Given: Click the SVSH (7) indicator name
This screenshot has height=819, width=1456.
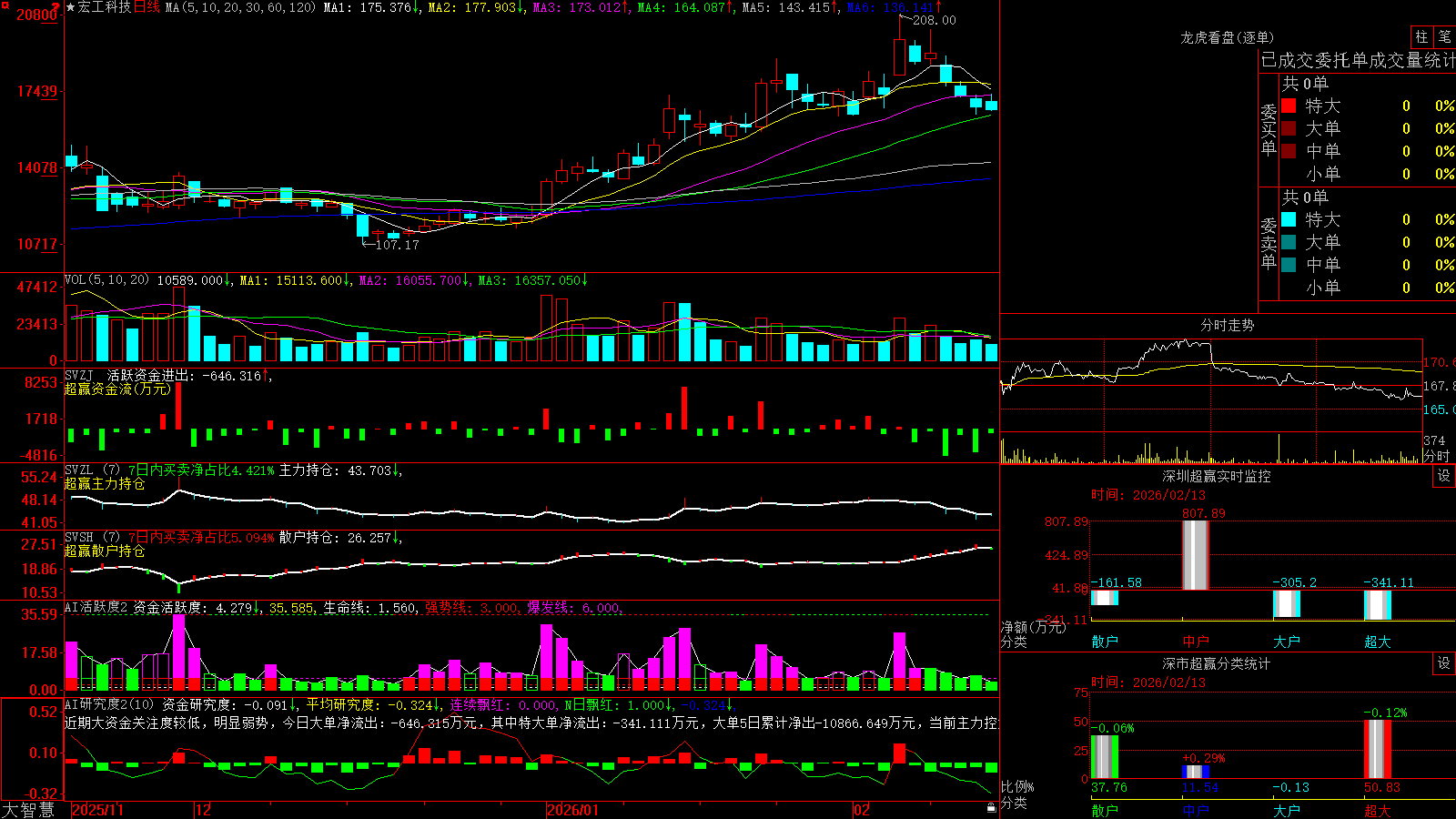Looking at the screenshot, I should point(92,538).
